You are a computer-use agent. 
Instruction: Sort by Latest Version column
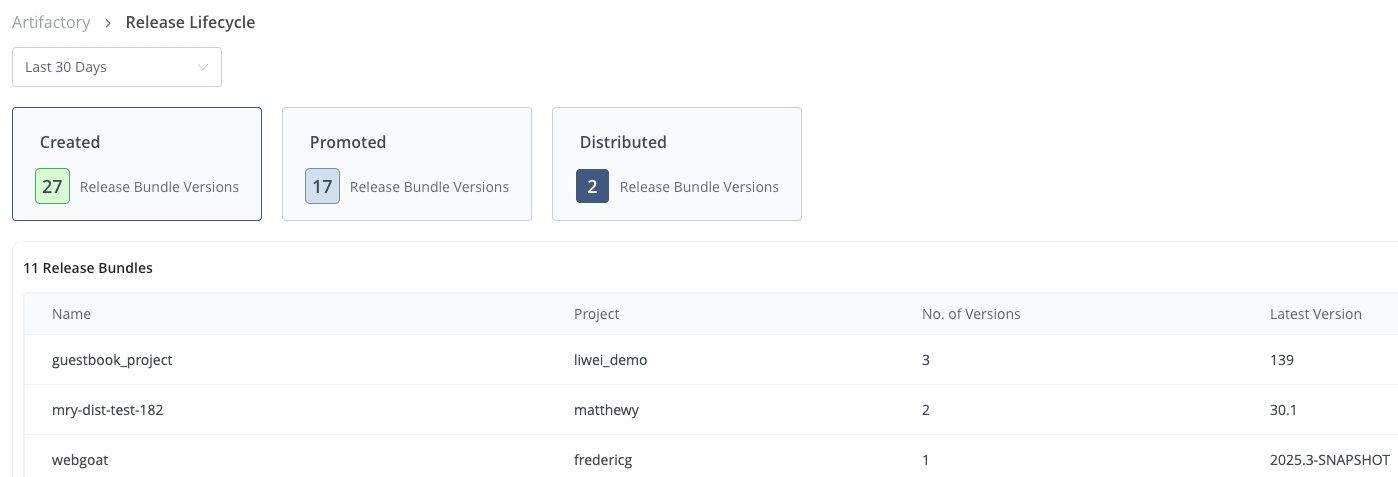coord(1315,314)
